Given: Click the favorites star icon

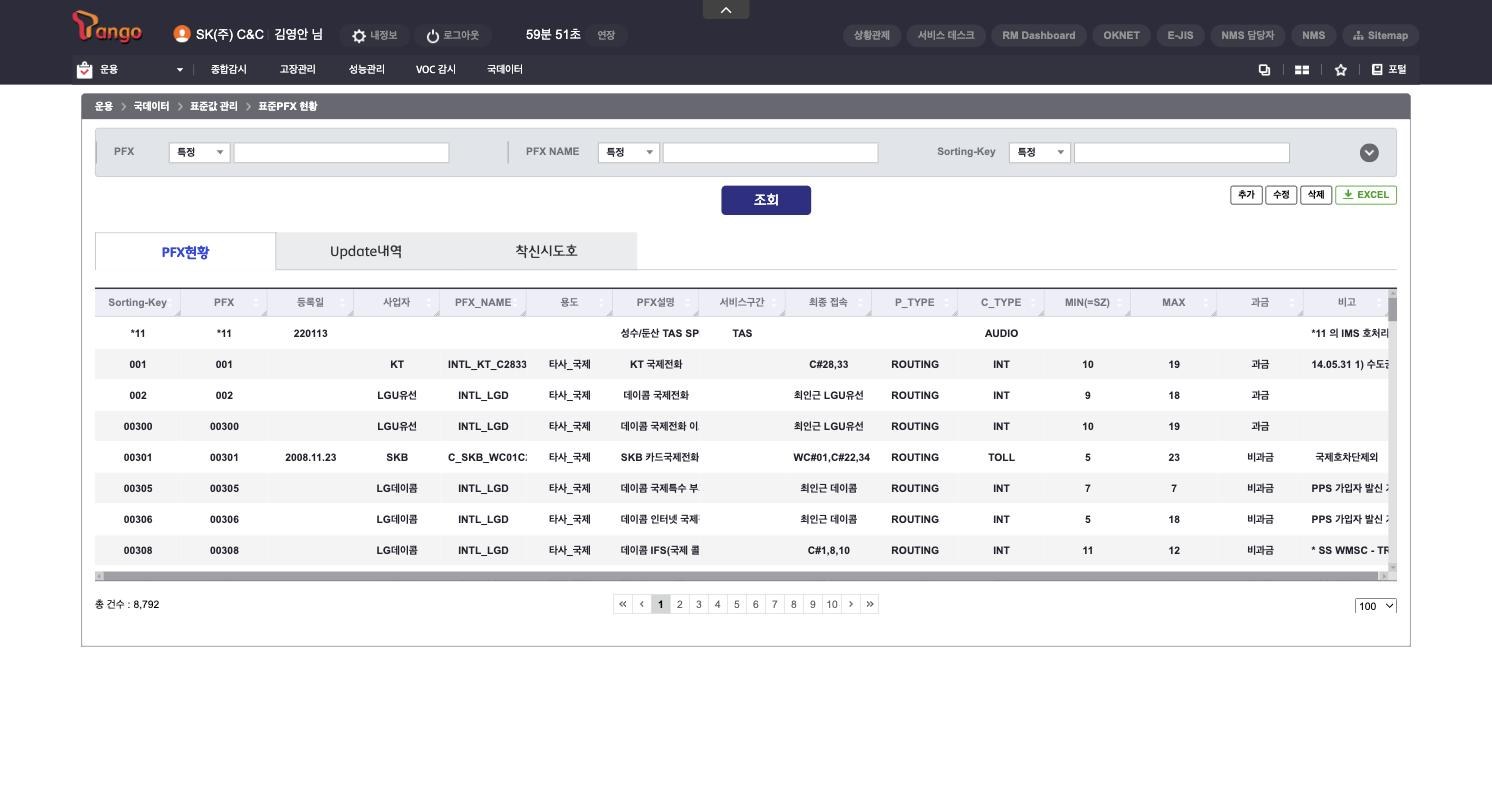Looking at the screenshot, I should 1340,70.
